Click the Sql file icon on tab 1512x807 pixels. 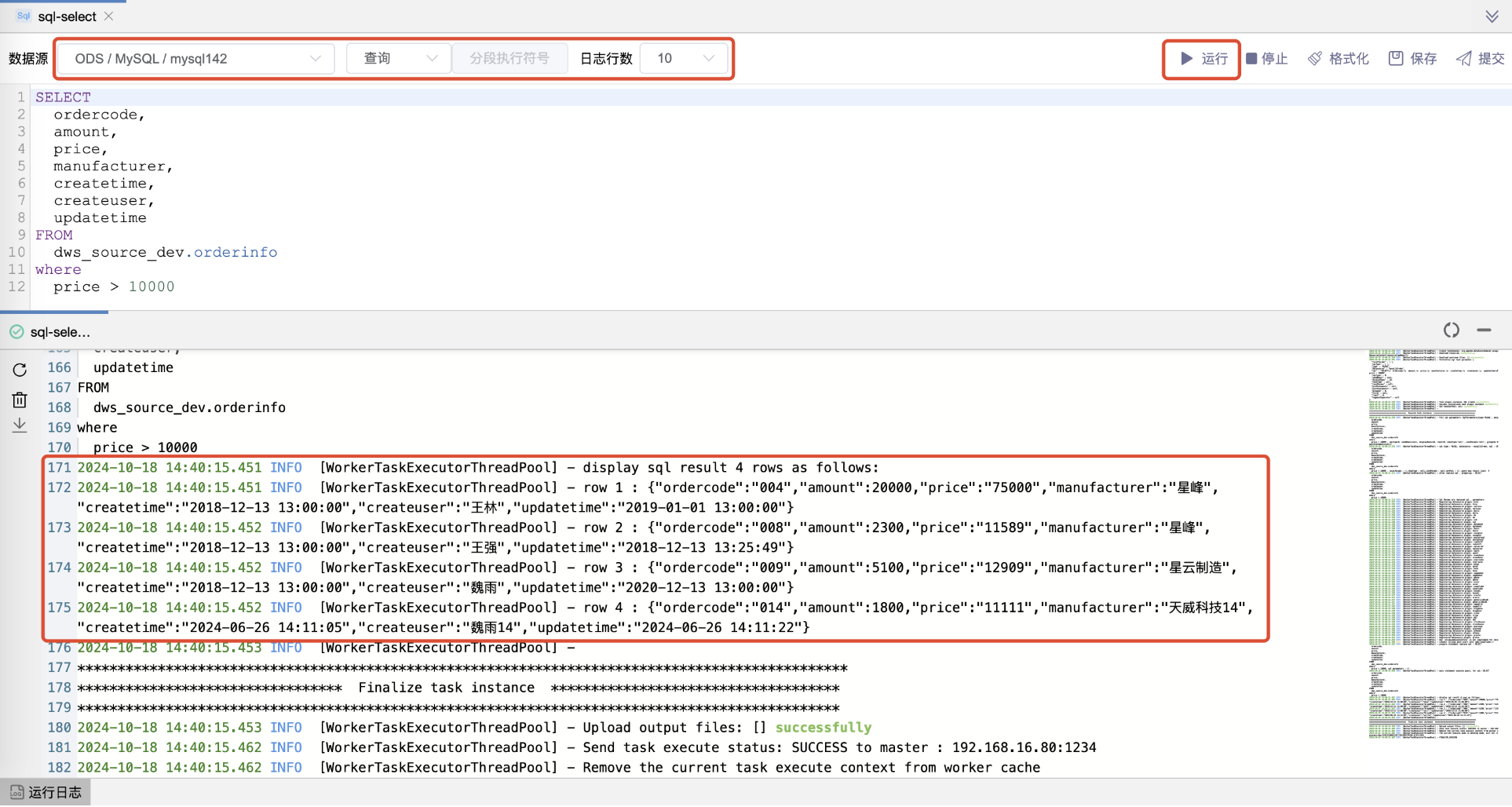coord(23,15)
